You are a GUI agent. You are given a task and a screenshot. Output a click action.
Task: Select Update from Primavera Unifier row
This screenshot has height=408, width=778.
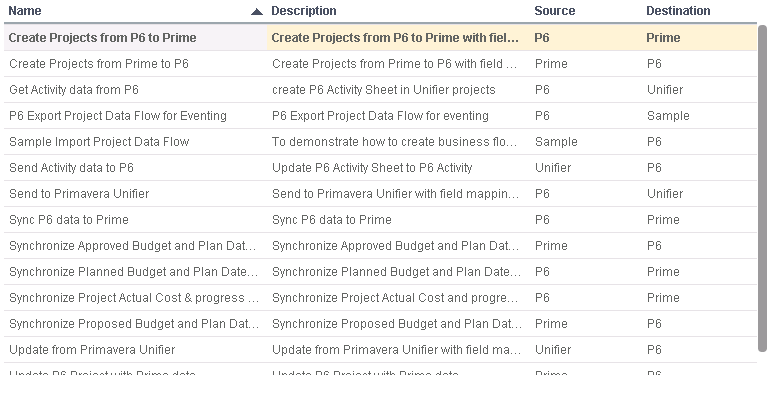tap(91, 350)
